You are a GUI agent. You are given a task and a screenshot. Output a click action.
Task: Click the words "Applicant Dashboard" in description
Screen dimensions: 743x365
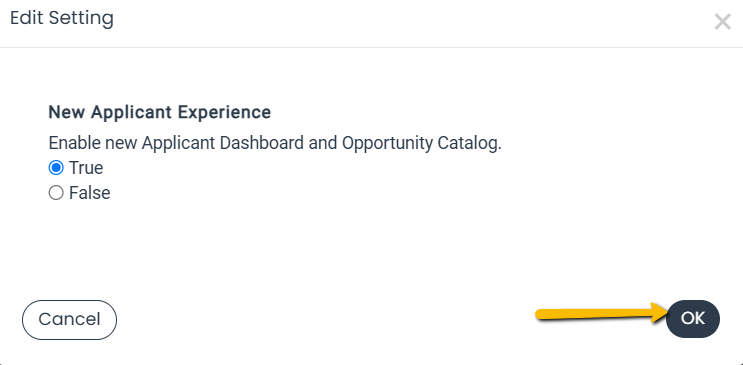(x=223, y=143)
